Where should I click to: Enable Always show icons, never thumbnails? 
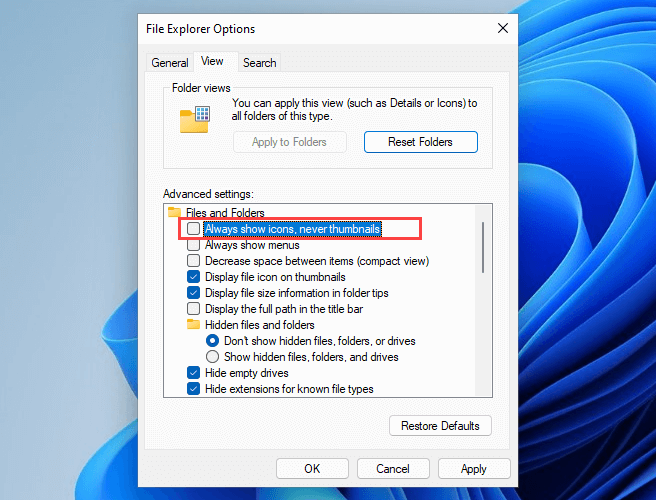194,229
